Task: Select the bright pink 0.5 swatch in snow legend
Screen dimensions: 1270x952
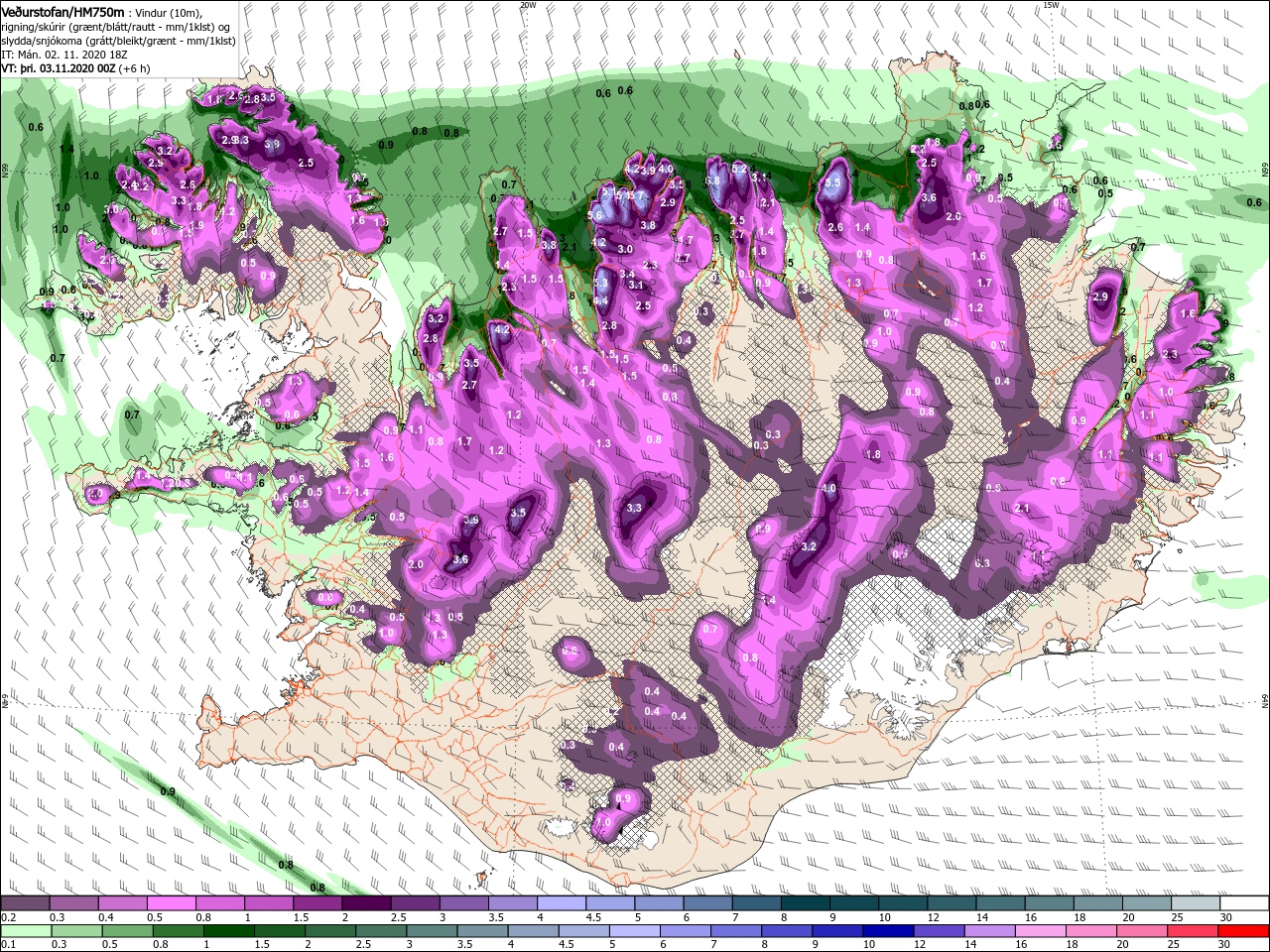Action: click(172, 903)
